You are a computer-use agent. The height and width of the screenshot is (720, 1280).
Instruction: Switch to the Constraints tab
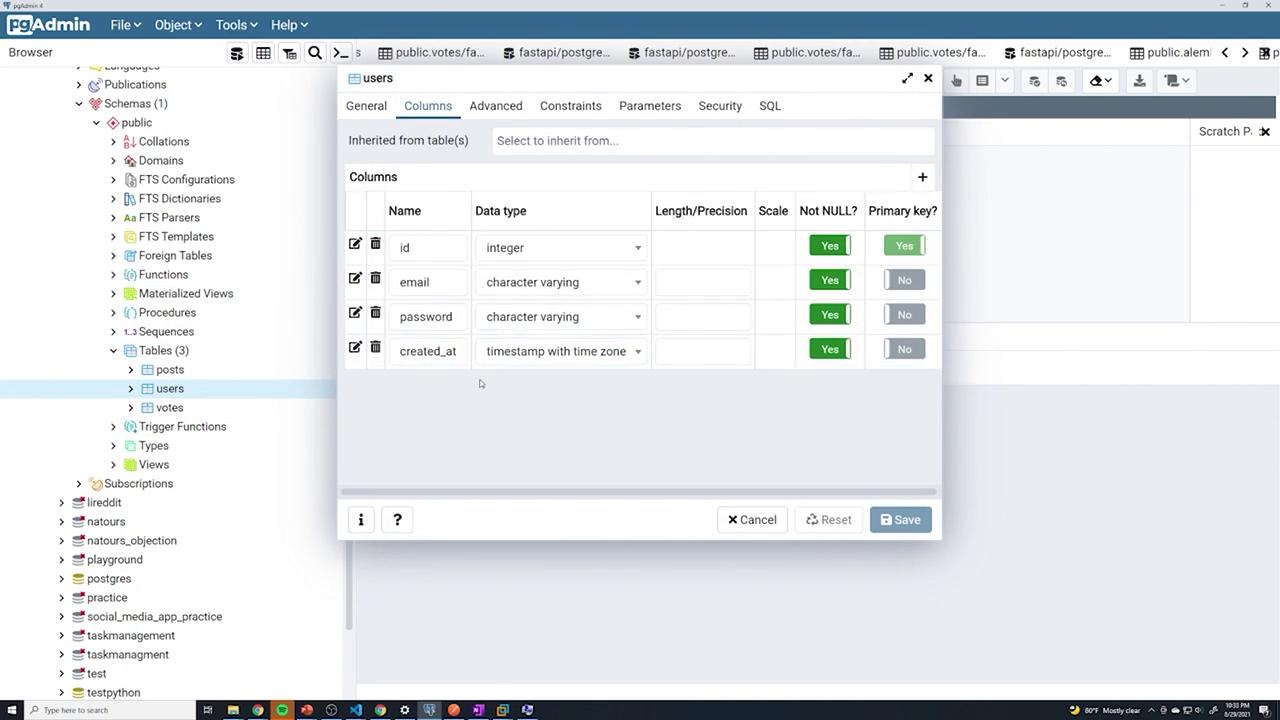571,106
